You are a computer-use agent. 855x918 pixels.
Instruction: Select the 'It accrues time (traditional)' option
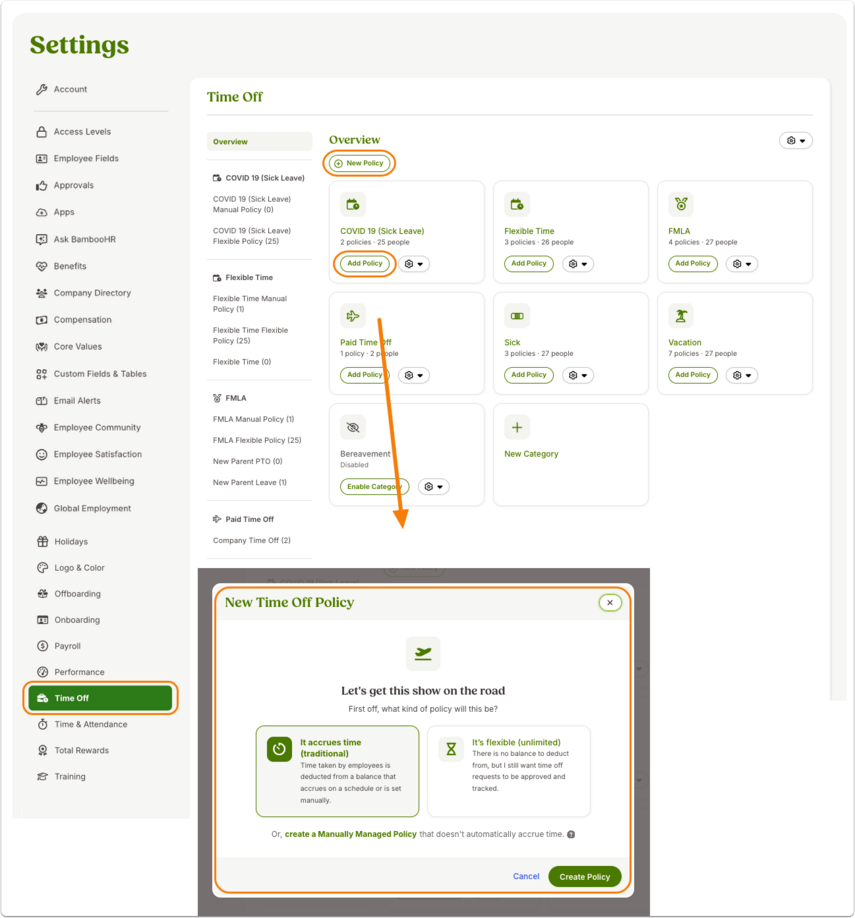pyautogui.click(x=337, y=771)
